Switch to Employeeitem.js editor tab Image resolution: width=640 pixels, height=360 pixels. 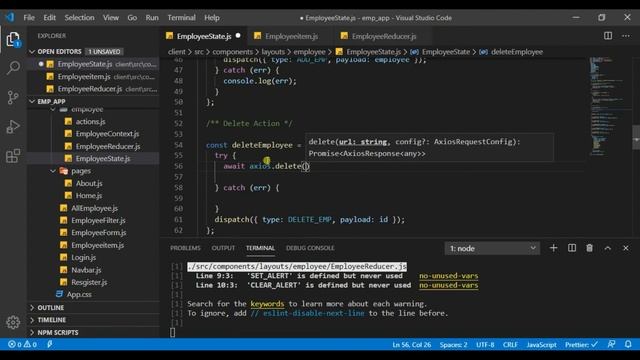point(291,36)
